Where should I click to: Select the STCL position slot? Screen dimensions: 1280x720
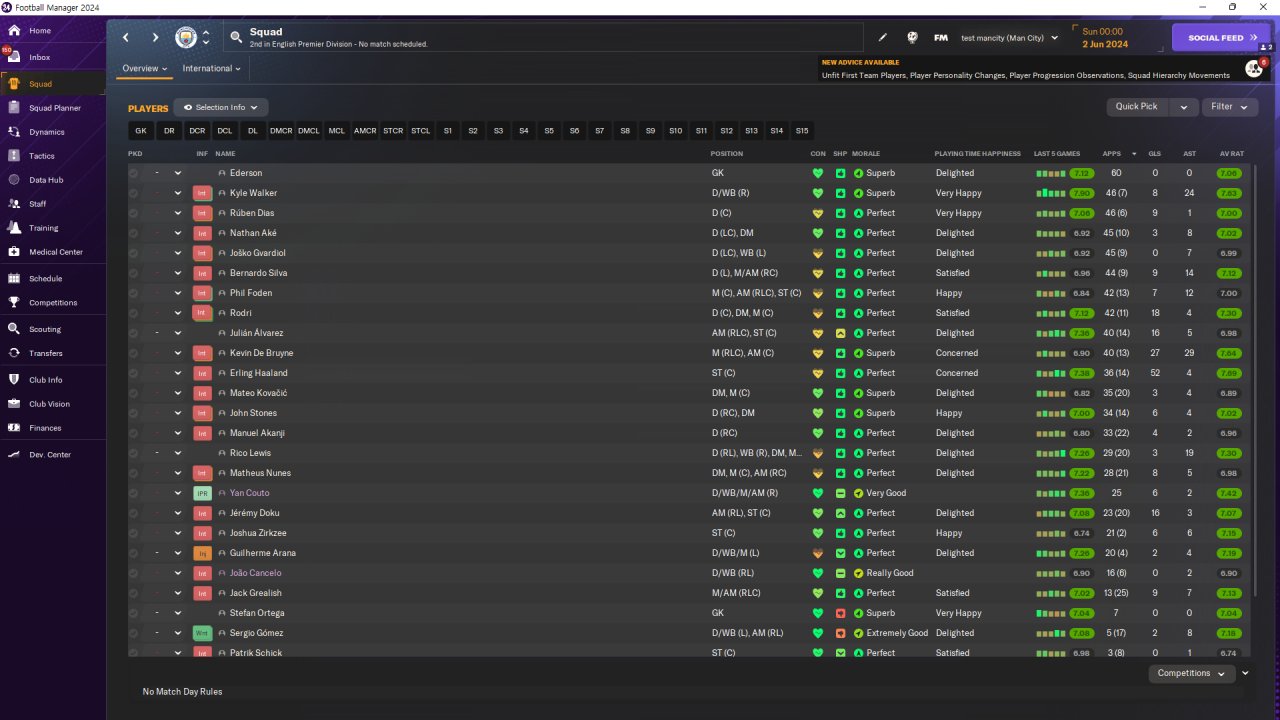click(421, 131)
